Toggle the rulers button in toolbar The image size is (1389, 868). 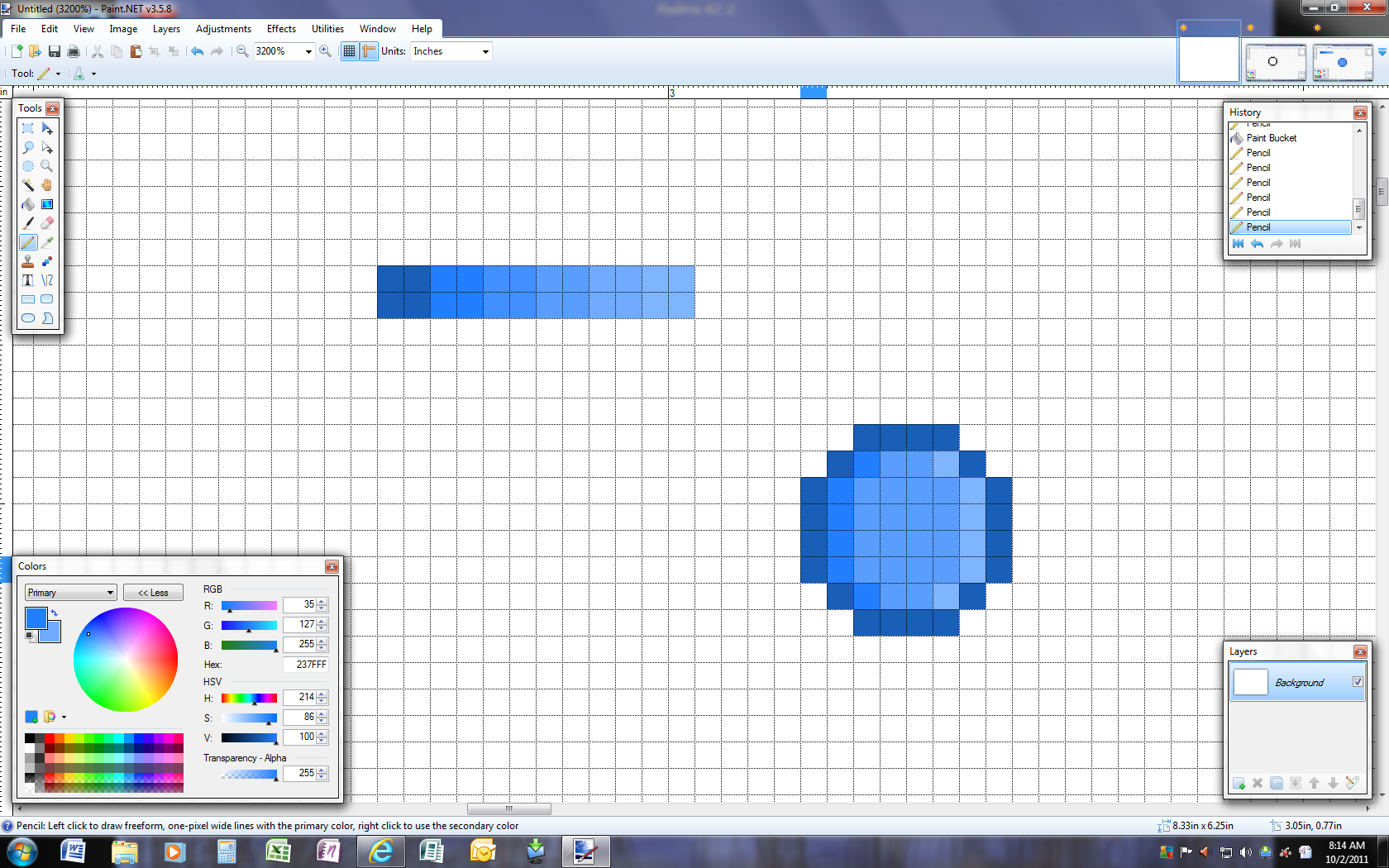point(369,51)
